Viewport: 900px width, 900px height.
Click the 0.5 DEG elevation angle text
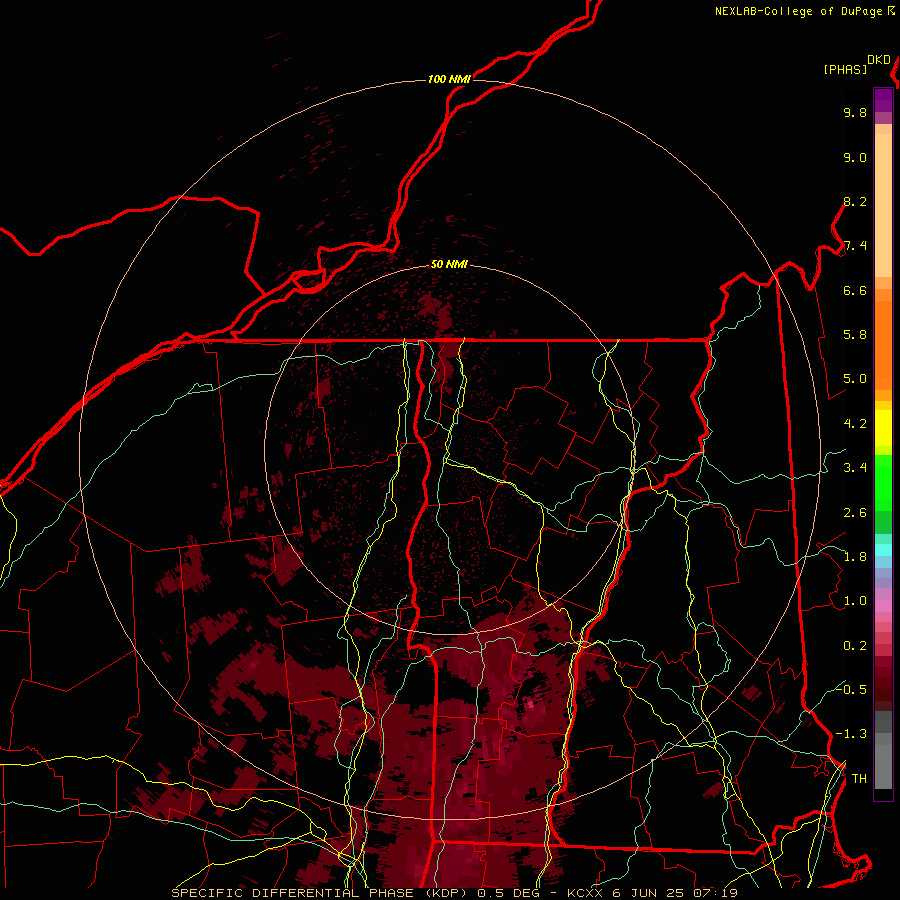(507, 893)
